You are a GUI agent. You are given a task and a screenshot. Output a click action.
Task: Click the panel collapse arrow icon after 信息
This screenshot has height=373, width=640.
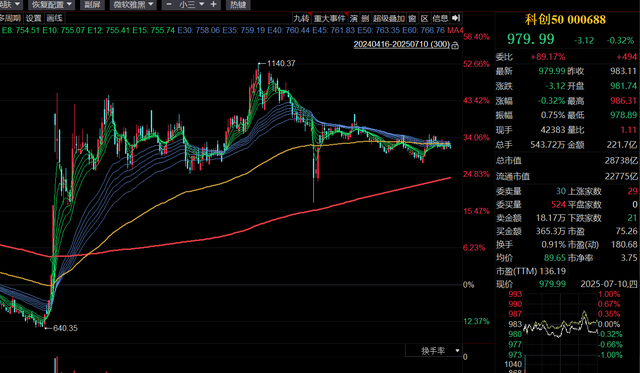[456, 18]
